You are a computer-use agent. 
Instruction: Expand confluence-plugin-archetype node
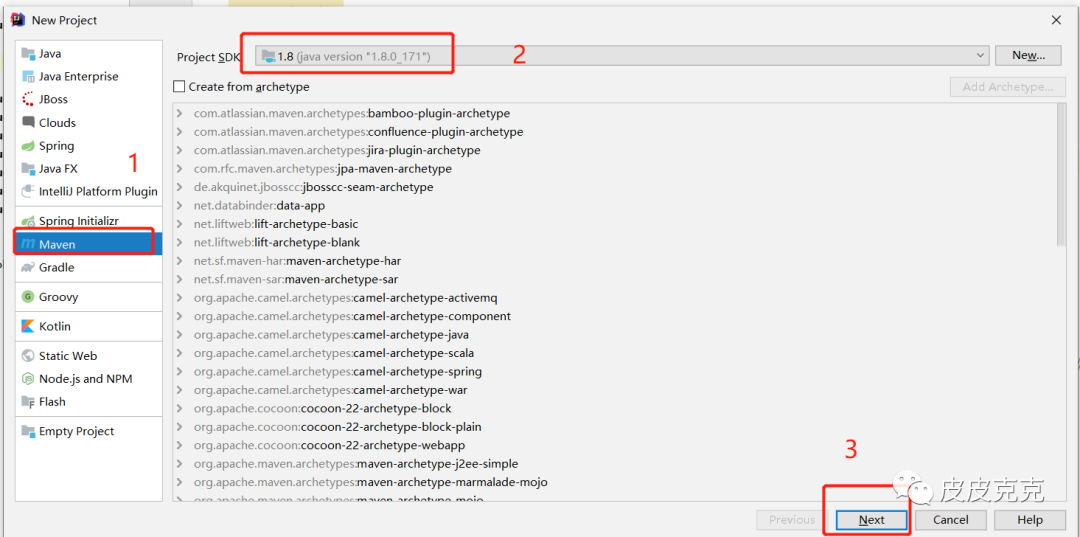180,131
